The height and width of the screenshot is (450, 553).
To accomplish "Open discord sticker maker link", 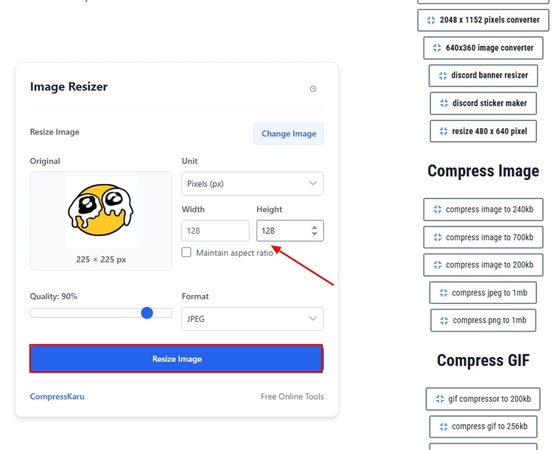I will [483, 103].
